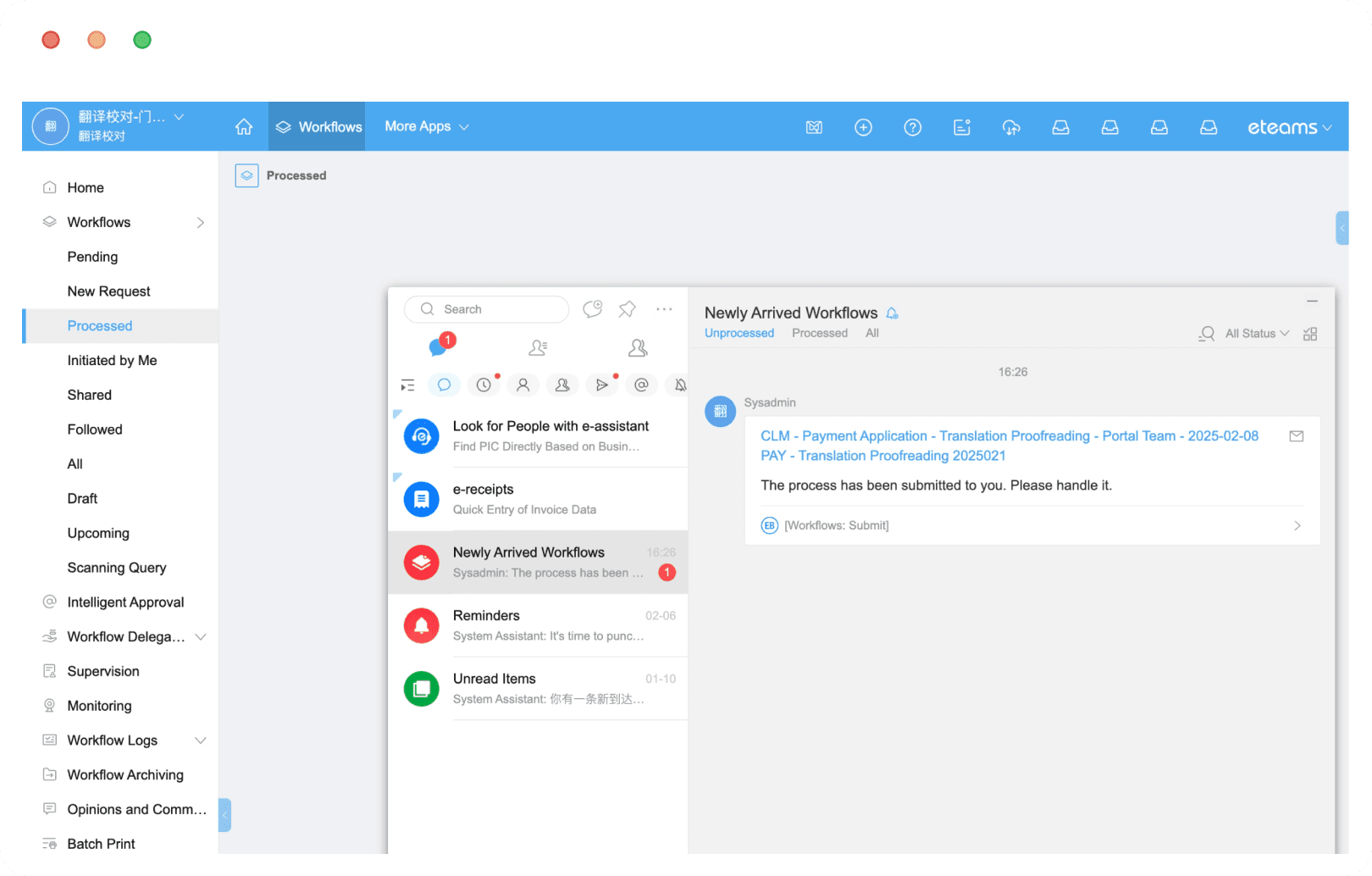Switch to Processed tab in chat panel
The height and width of the screenshot is (876, 1372).
click(820, 334)
